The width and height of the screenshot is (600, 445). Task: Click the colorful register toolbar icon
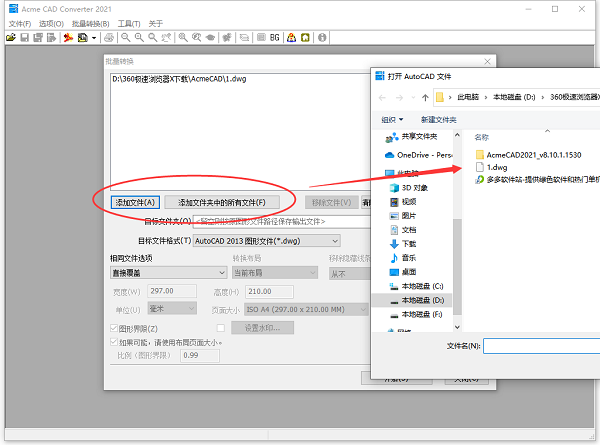pyautogui.click(x=292, y=37)
